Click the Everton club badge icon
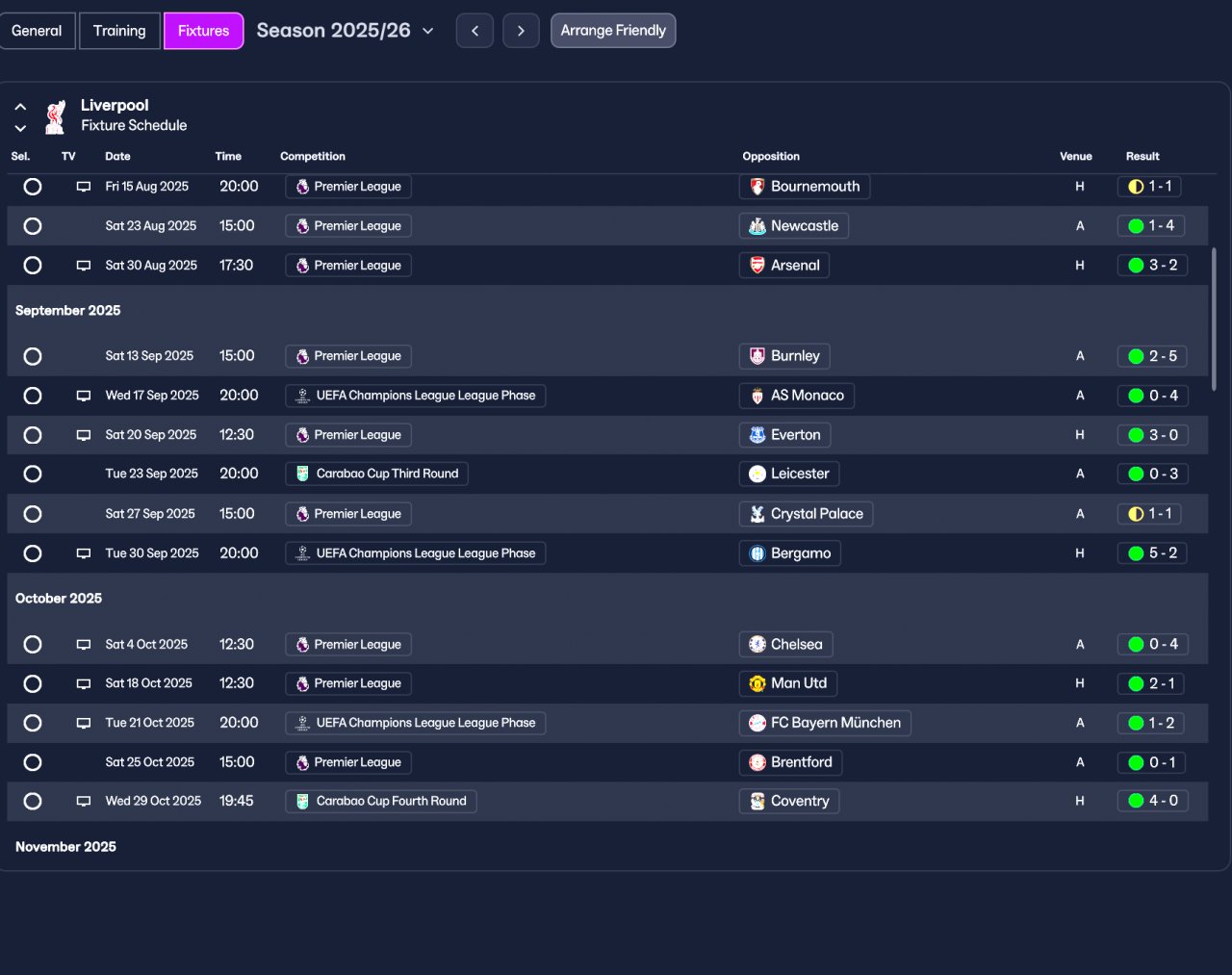Viewport: 1232px width, 975px height. coord(757,435)
